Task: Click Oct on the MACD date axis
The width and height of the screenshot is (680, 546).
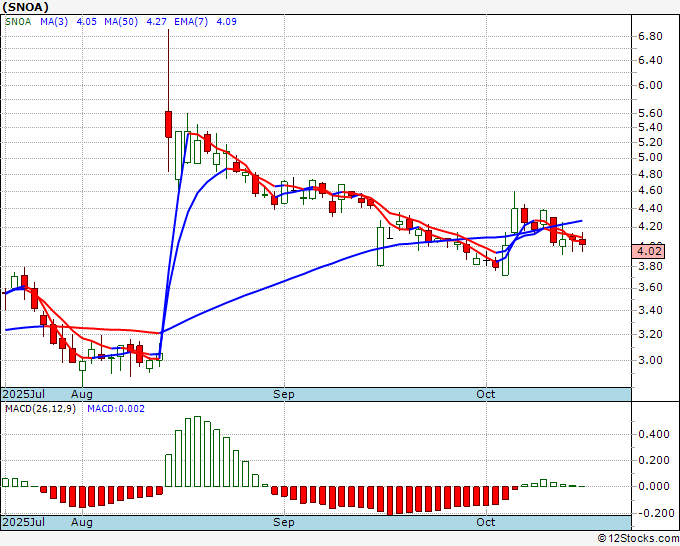Action: click(x=486, y=522)
